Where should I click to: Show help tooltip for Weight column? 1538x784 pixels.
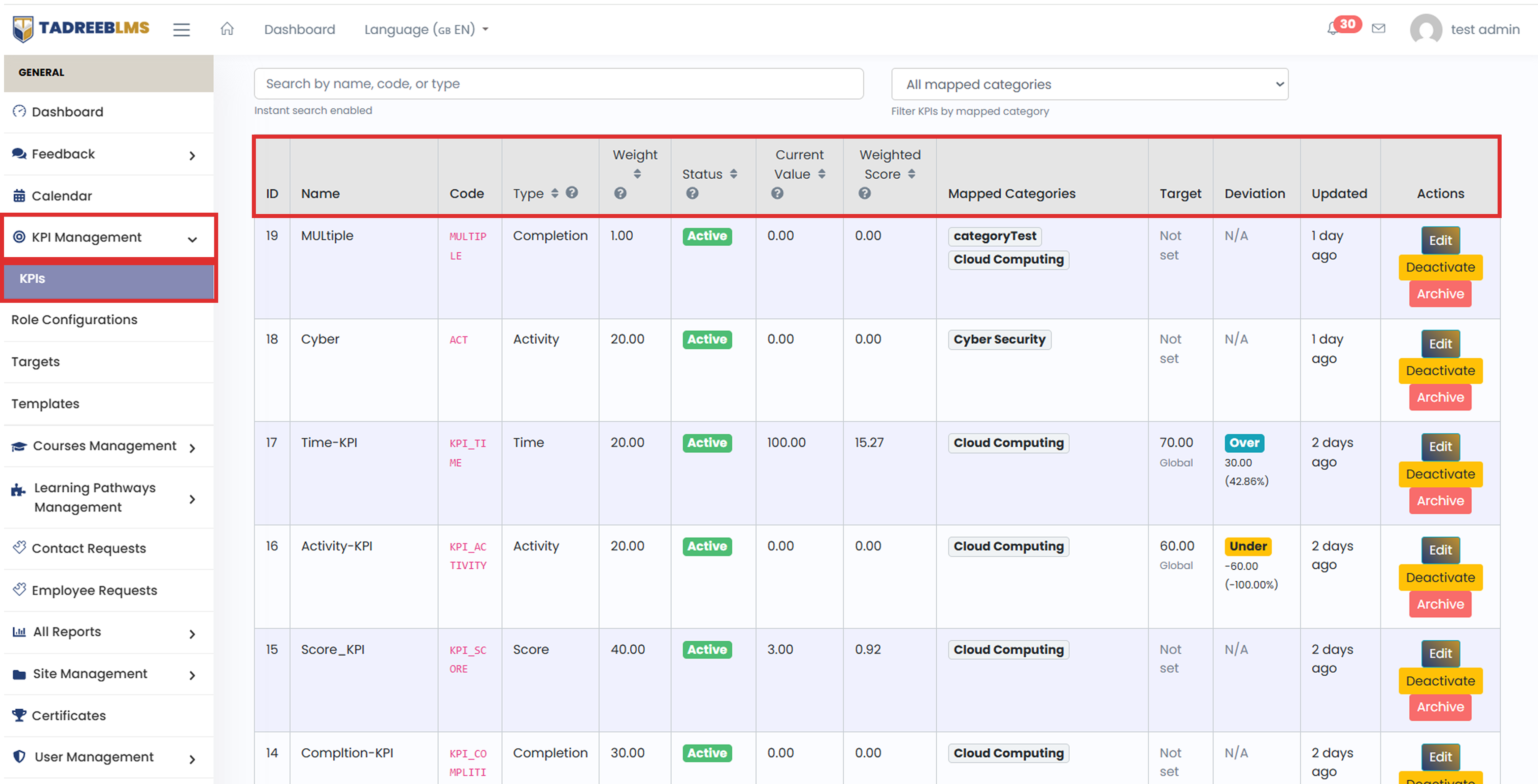(620, 193)
